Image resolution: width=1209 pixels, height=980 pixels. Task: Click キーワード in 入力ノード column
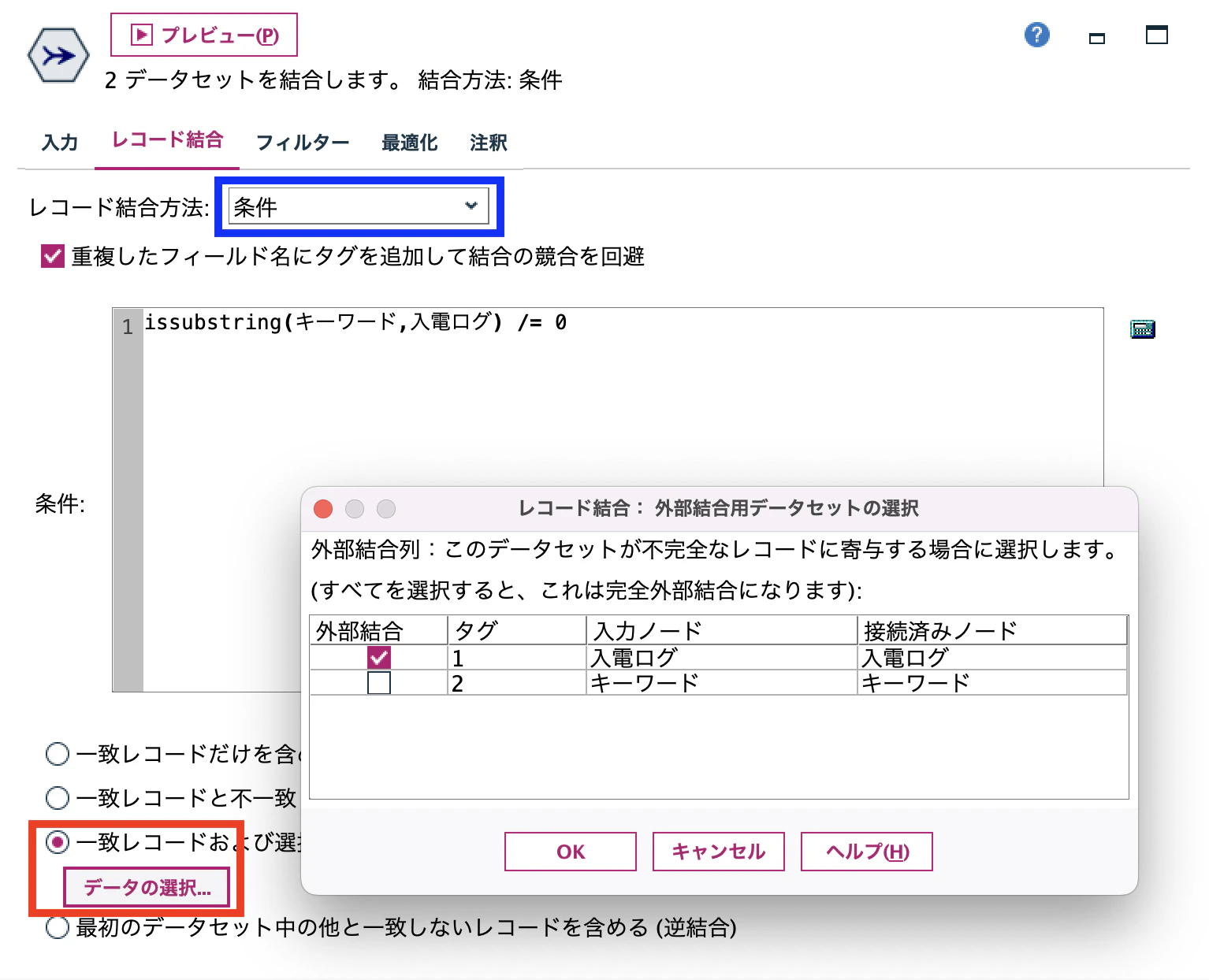tap(722, 683)
